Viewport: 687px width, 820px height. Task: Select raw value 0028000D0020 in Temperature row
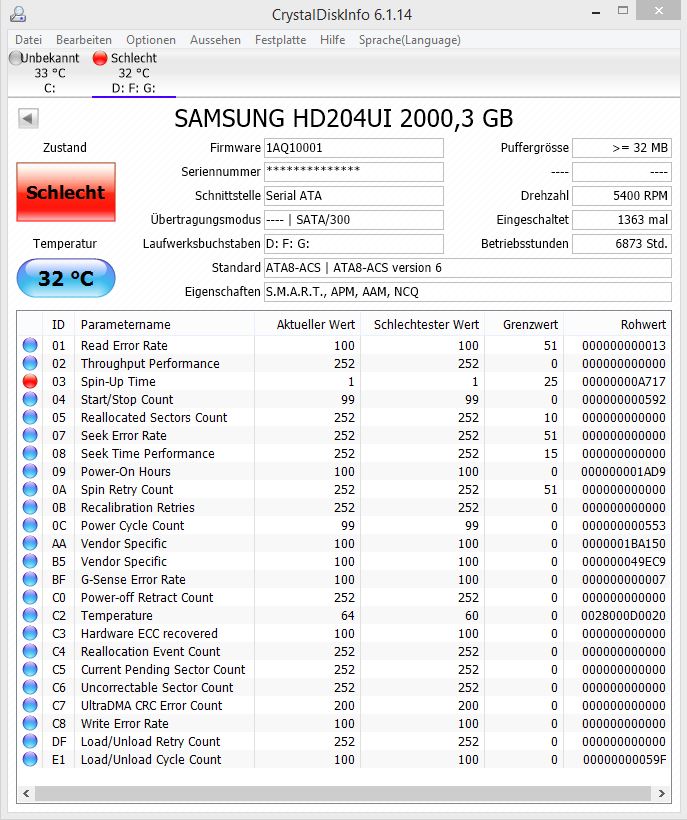click(x=624, y=616)
